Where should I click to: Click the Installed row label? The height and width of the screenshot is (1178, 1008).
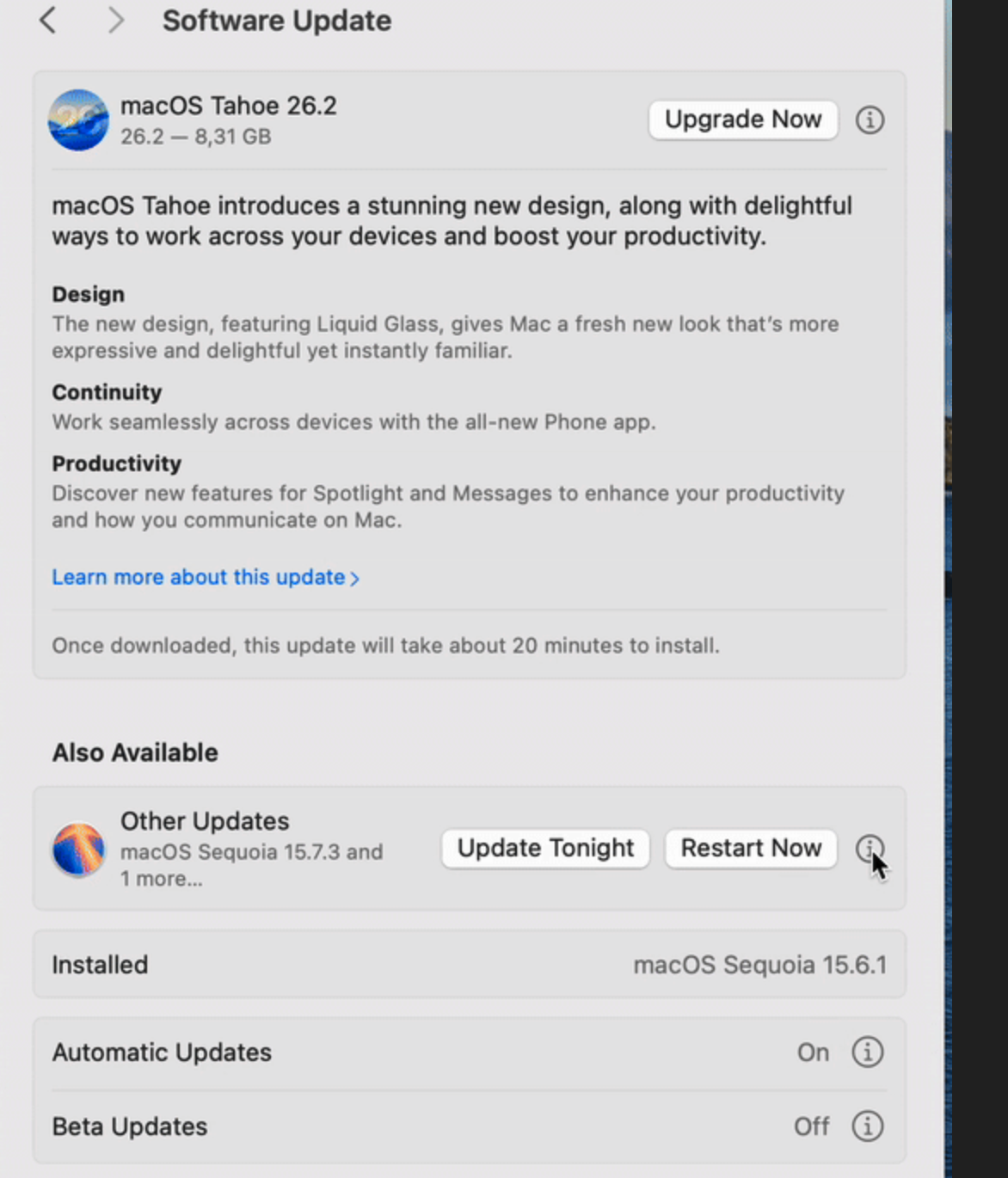tap(100, 965)
